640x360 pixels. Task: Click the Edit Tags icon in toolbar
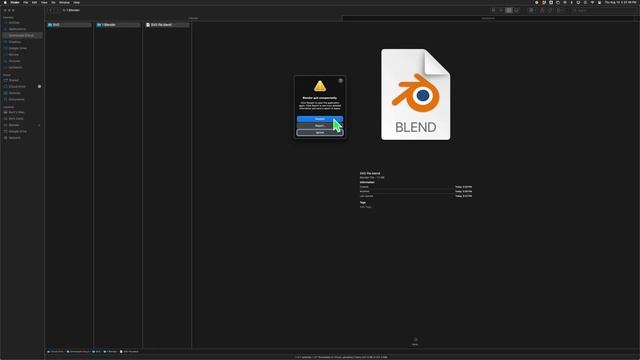tap(550, 10)
